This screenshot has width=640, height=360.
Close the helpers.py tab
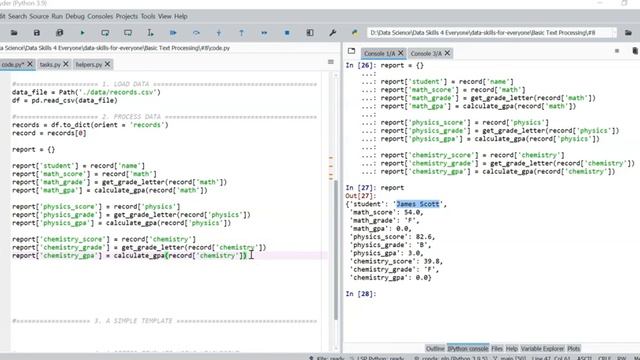[x=107, y=64]
